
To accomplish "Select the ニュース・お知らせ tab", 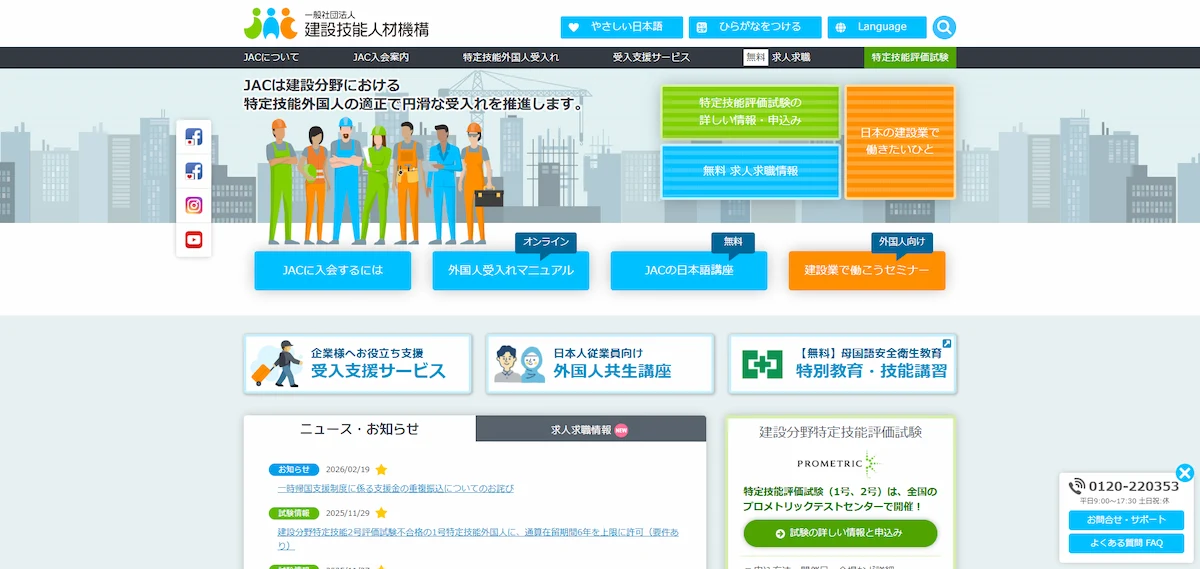I will tap(360, 429).
